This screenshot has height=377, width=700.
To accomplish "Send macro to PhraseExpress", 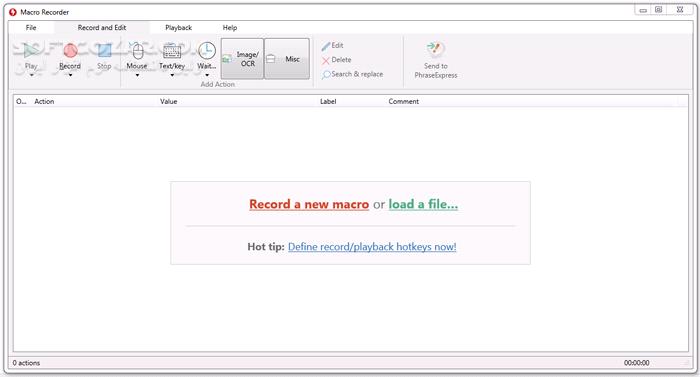I will click(436, 60).
